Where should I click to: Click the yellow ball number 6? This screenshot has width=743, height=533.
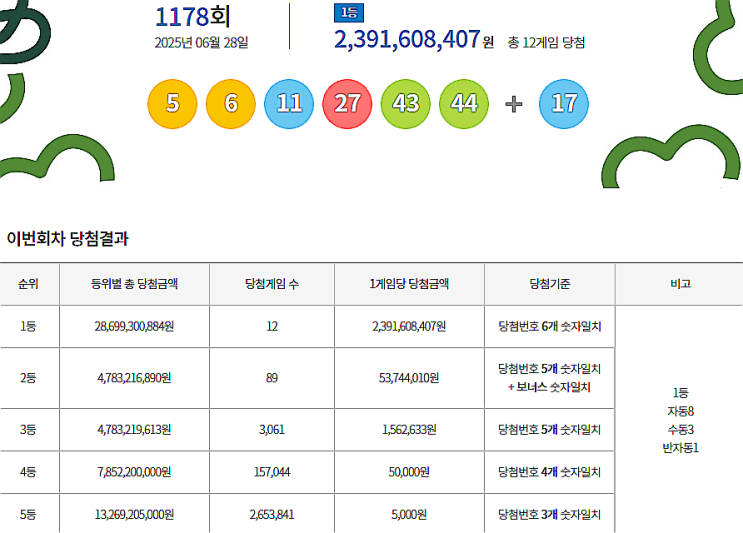click(x=230, y=104)
